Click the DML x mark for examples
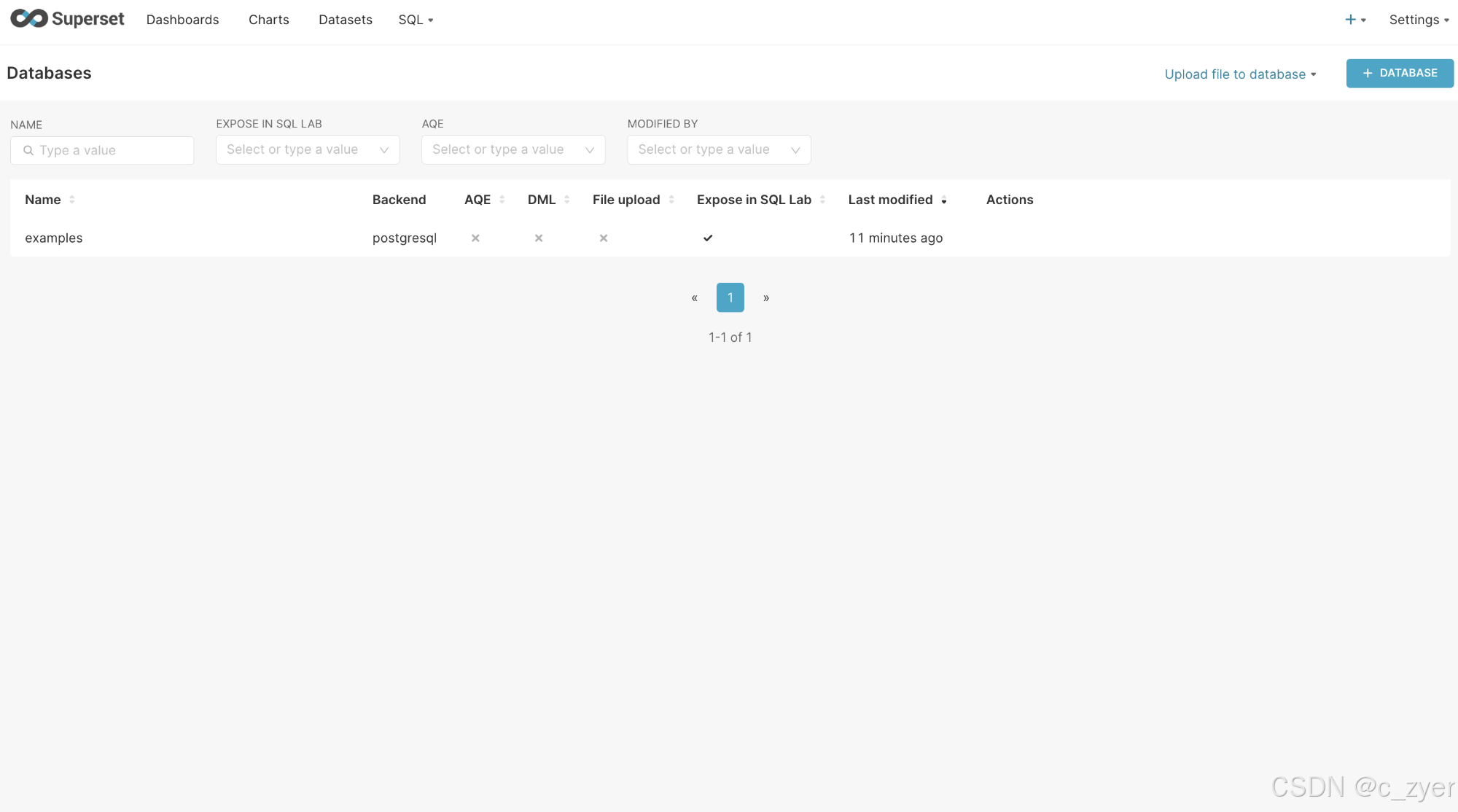The image size is (1458, 812). (539, 238)
